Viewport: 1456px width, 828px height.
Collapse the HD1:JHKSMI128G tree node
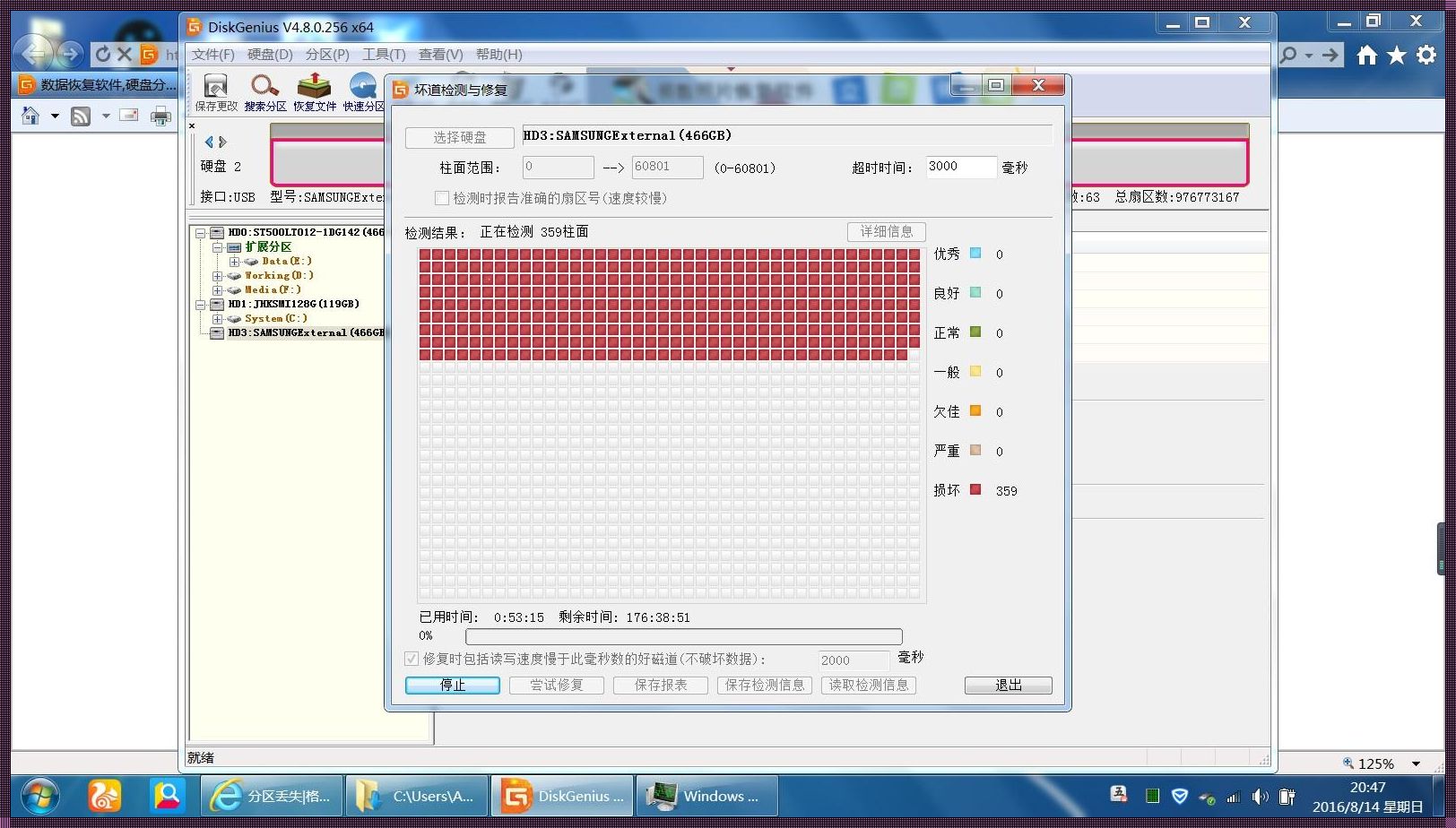(x=202, y=305)
